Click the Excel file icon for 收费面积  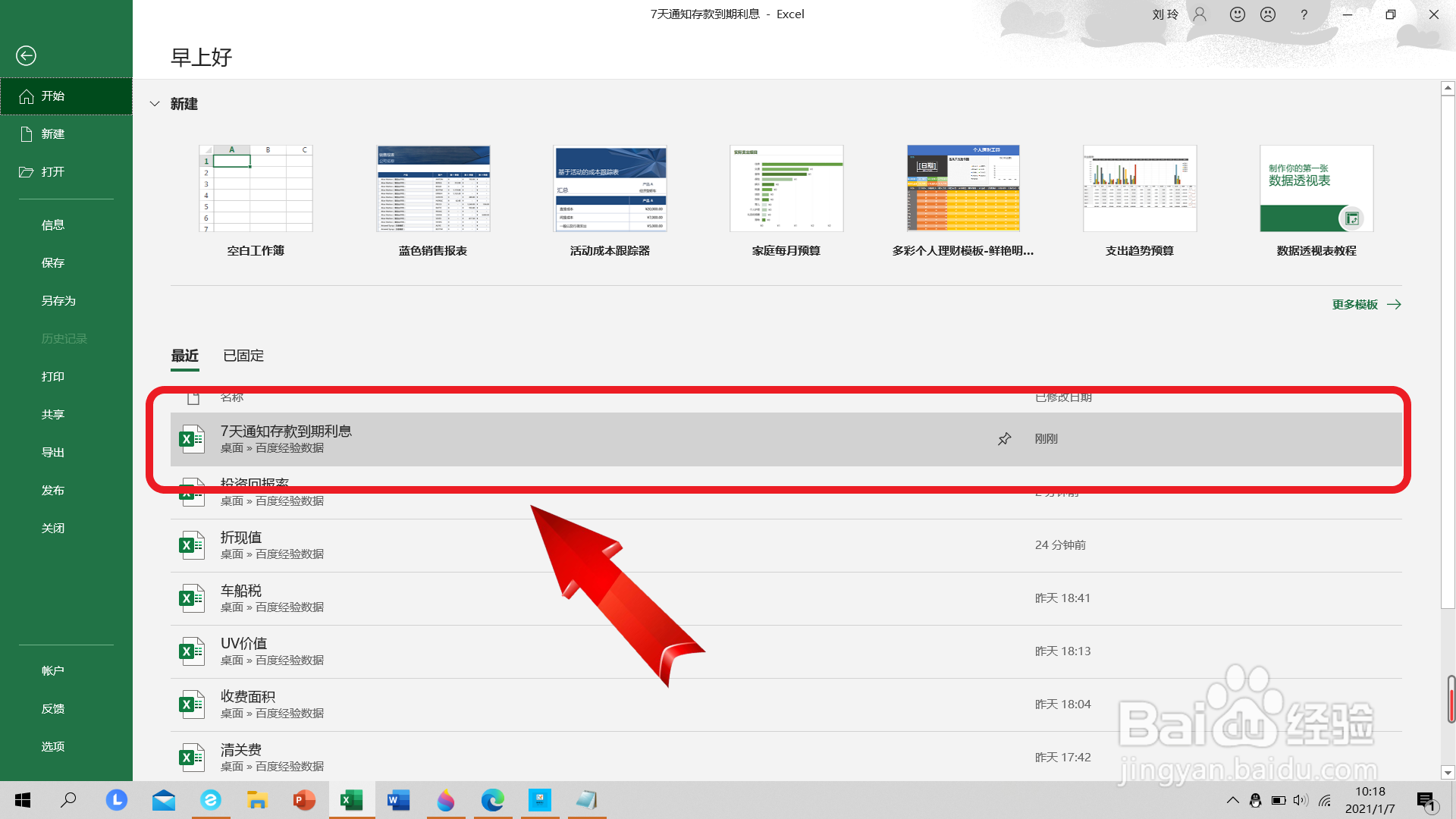pos(192,704)
